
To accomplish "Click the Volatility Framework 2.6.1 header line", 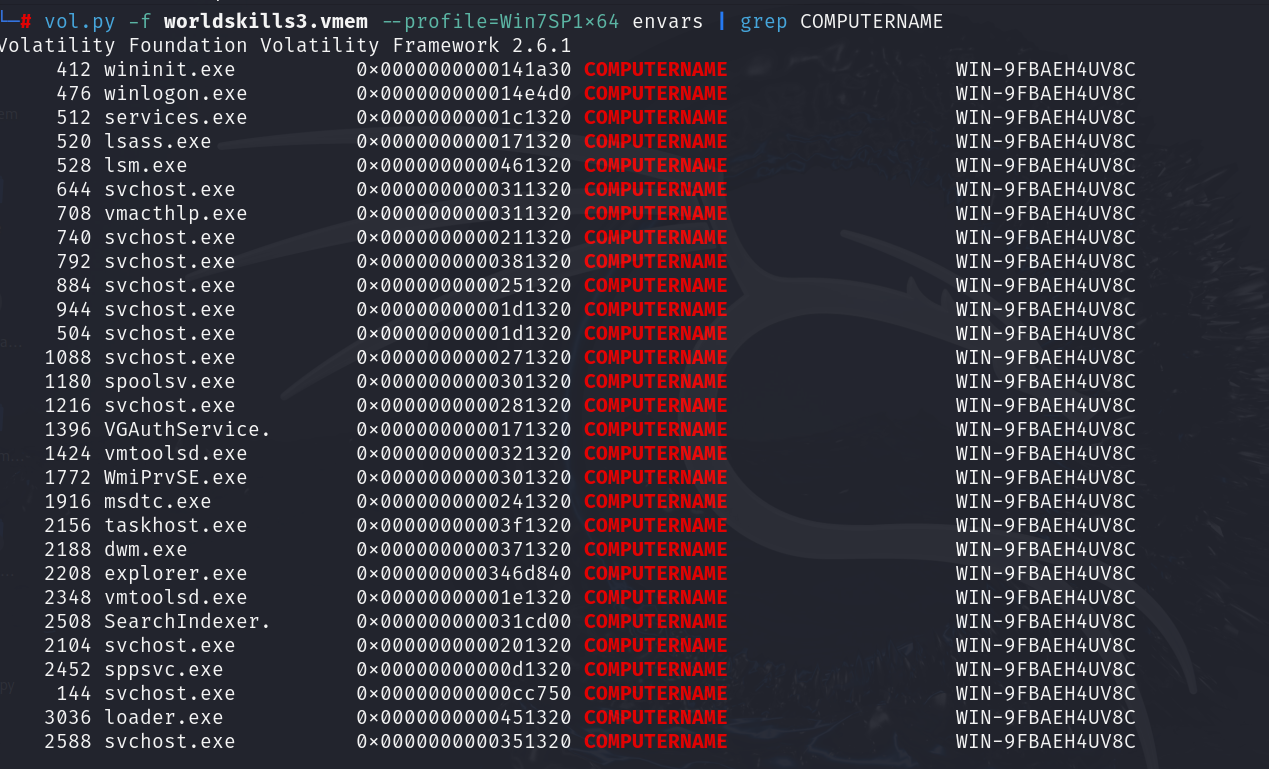I will pos(285,46).
